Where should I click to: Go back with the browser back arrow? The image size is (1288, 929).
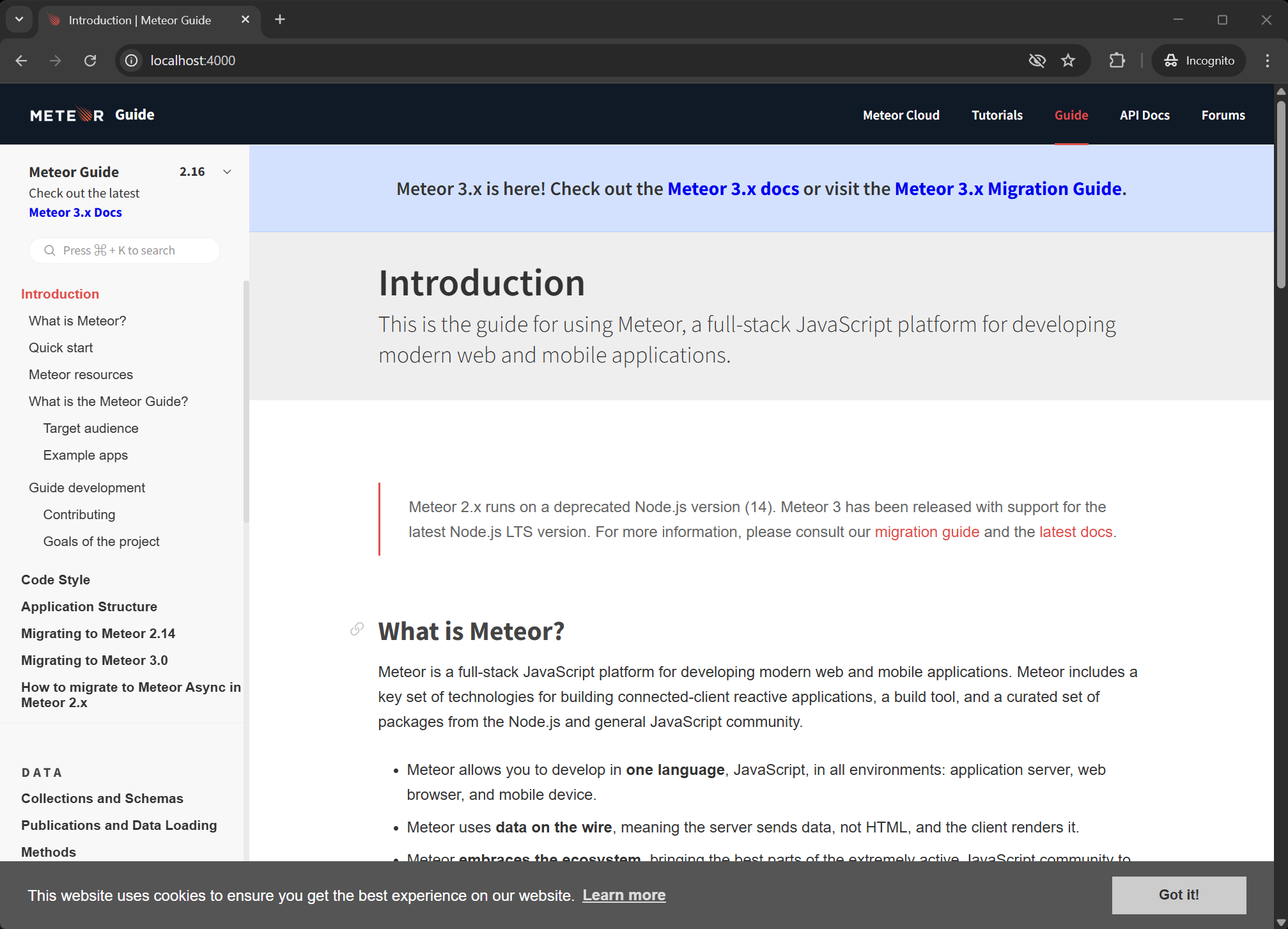click(x=21, y=61)
